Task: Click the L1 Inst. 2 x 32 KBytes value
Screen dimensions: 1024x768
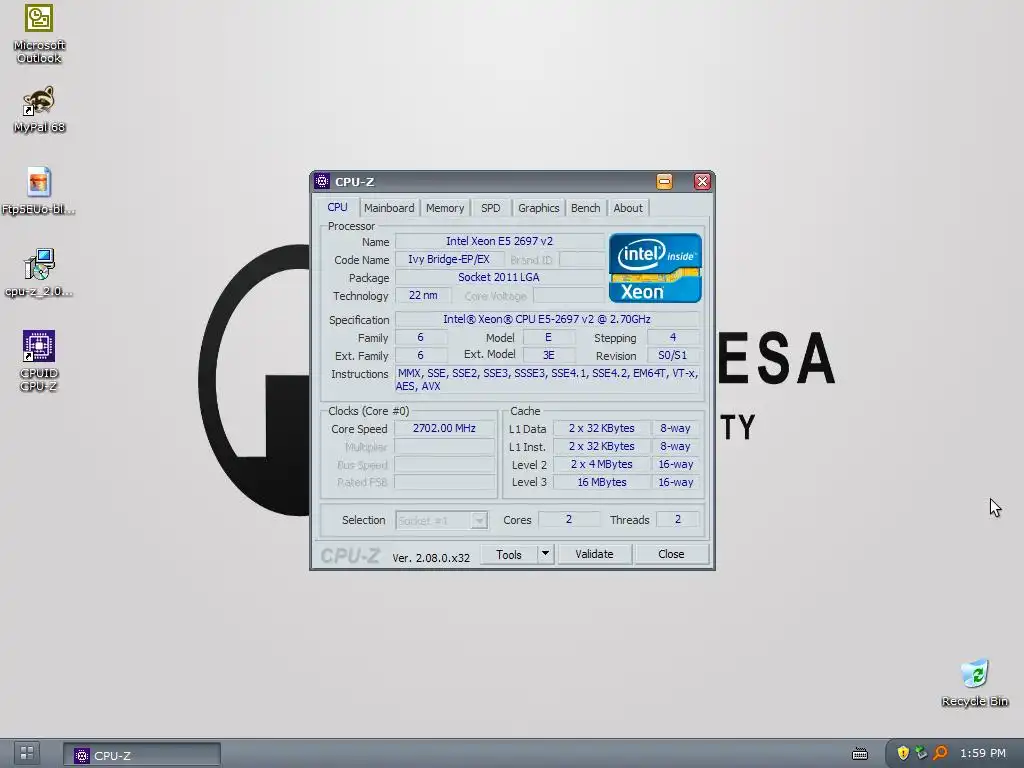Action: (x=601, y=446)
